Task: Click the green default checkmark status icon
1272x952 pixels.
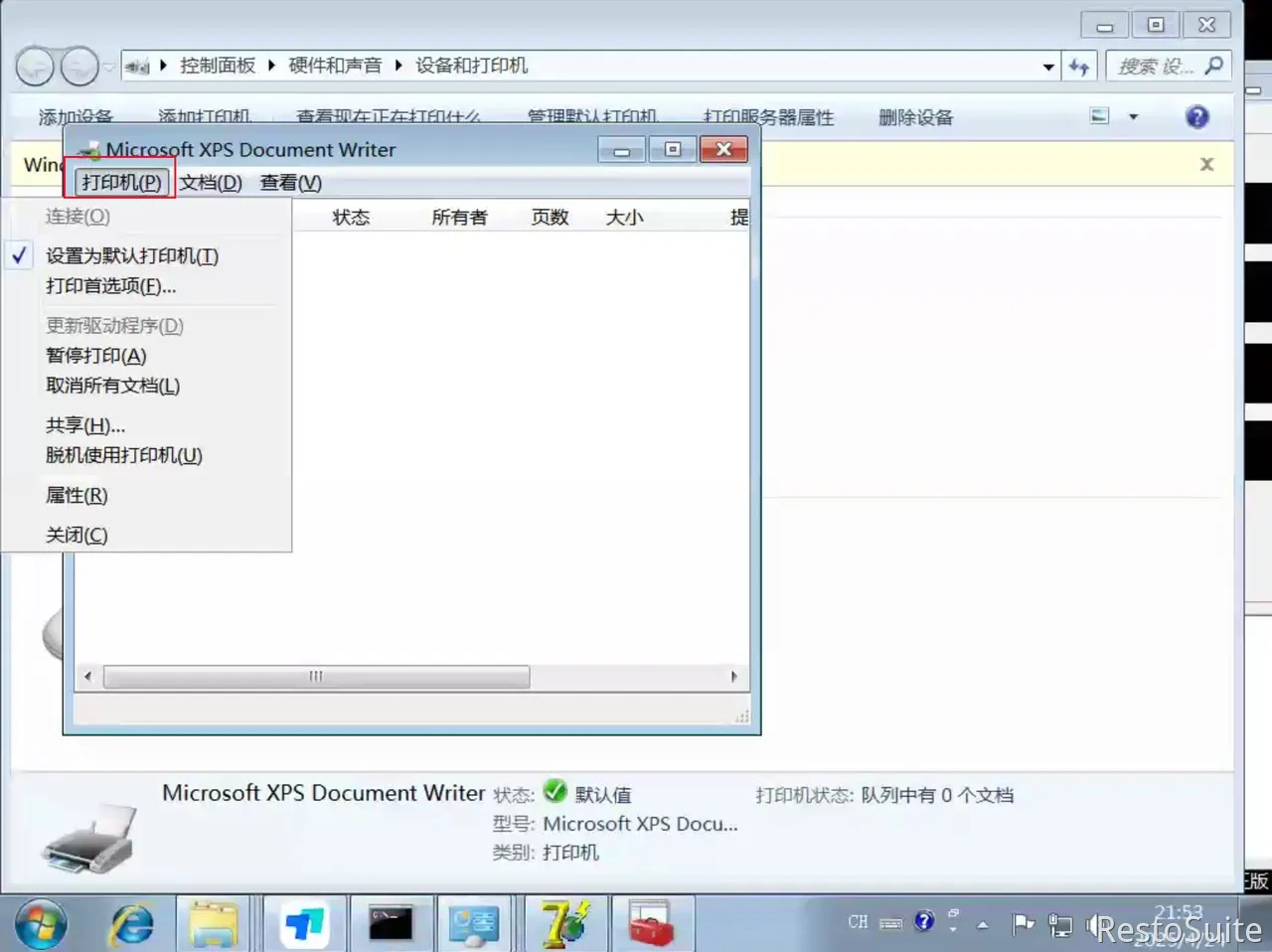Action: click(555, 792)
